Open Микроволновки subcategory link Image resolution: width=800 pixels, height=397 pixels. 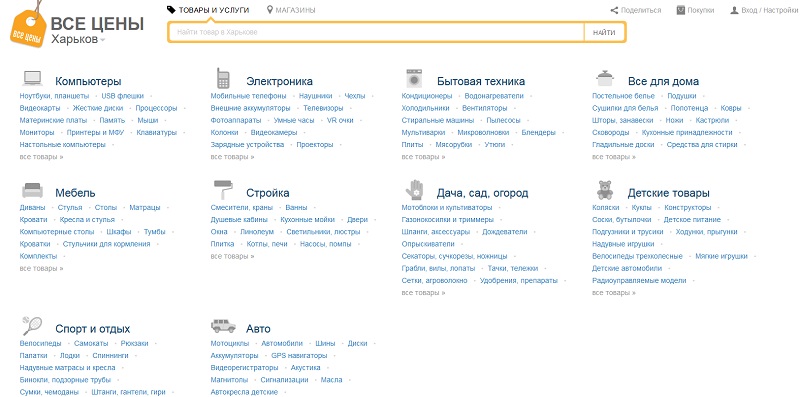483,132
